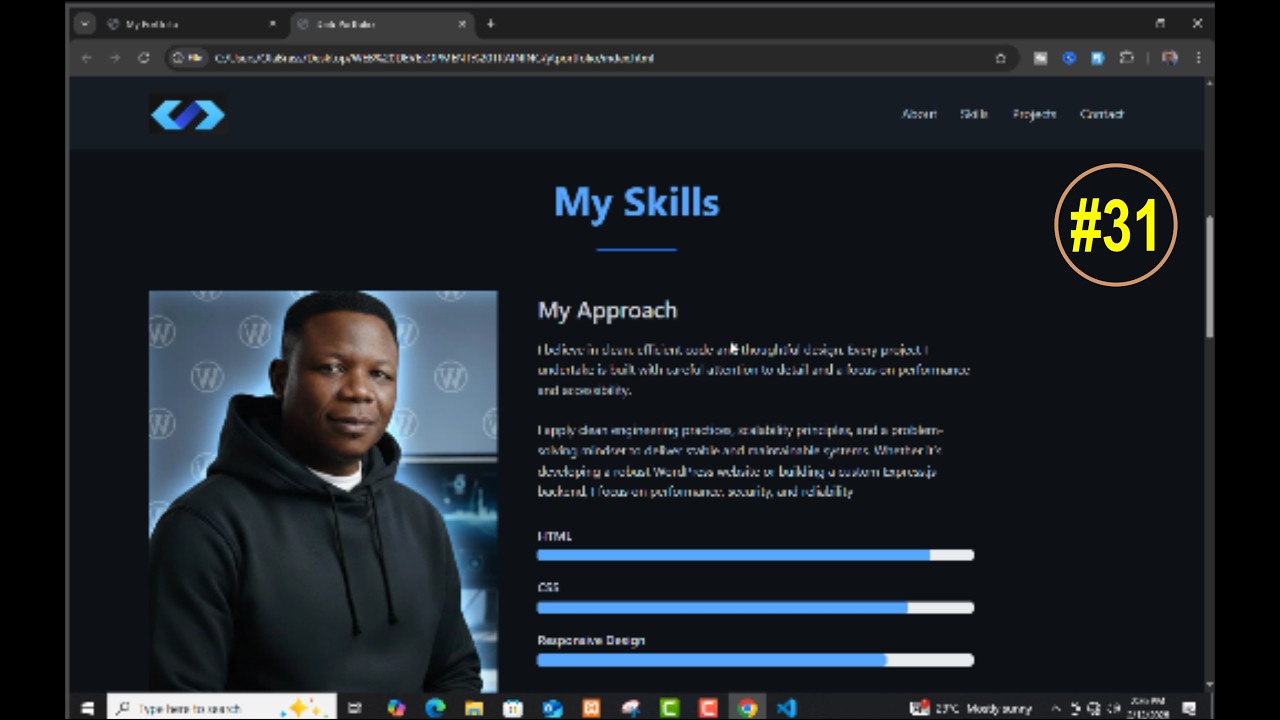Viewport: 1280px width, 720px height.
Task: Open Copilot from the taskbar
Action: [x=396, y=708]
